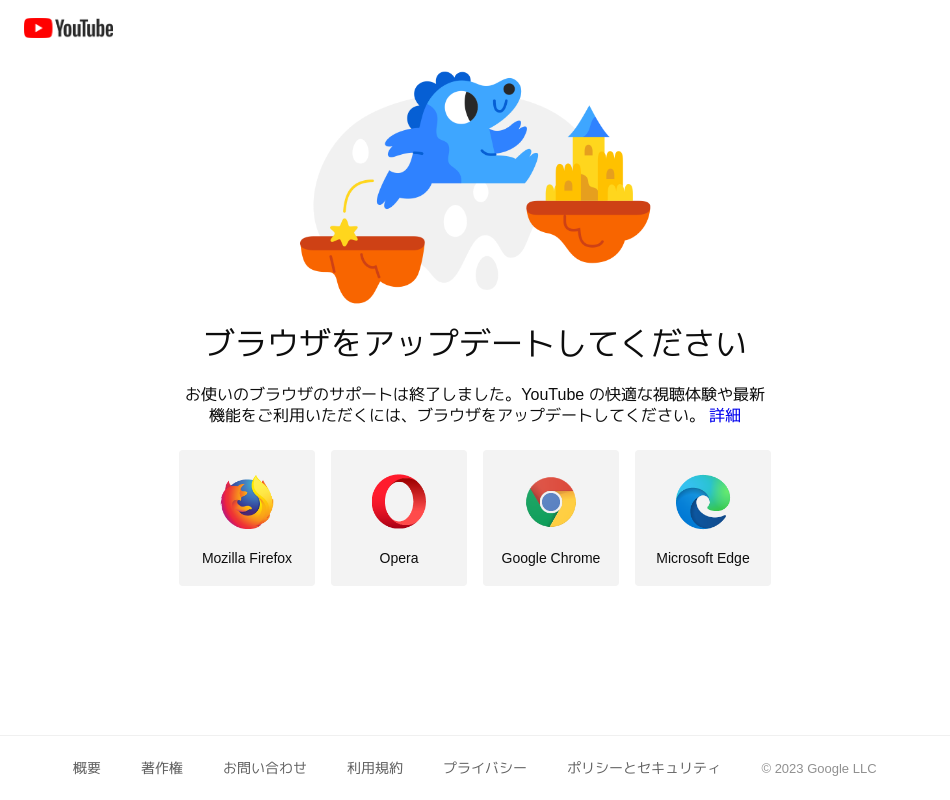Screen dimensions: 950x800
Task: Open the ポリシーとセキュリティ footer link
Action: click(x=643, y=768)
